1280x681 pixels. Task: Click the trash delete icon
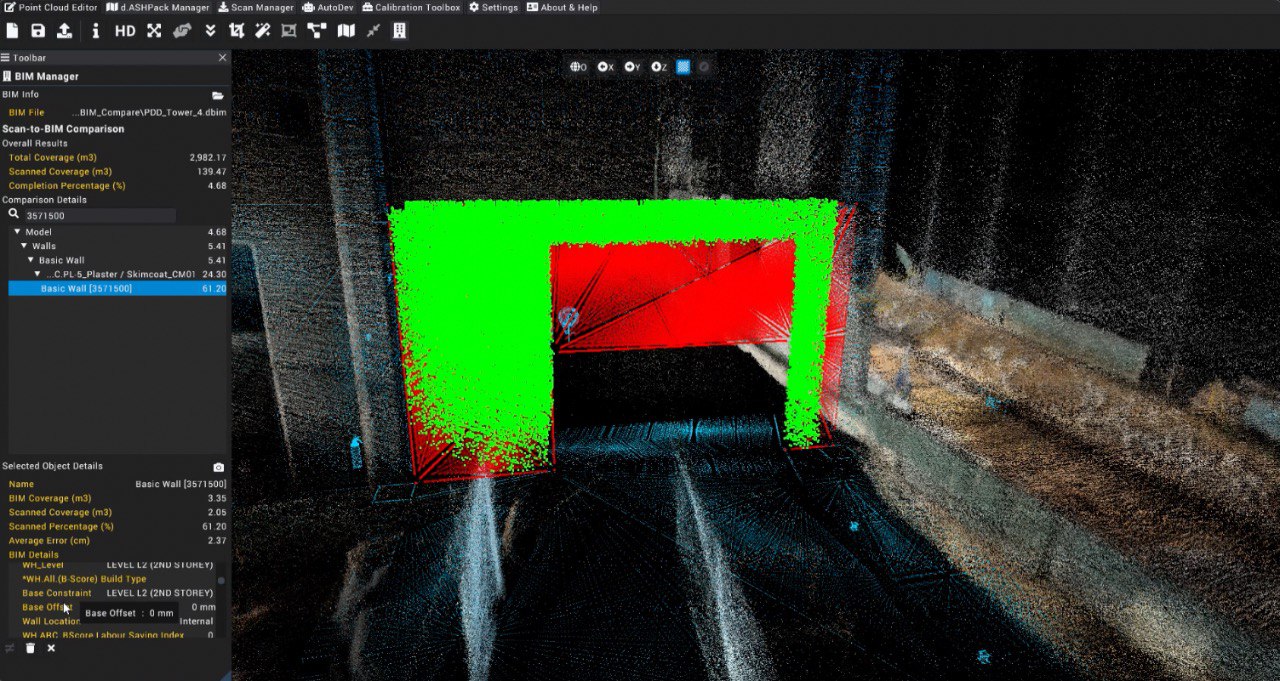point(30,648)
